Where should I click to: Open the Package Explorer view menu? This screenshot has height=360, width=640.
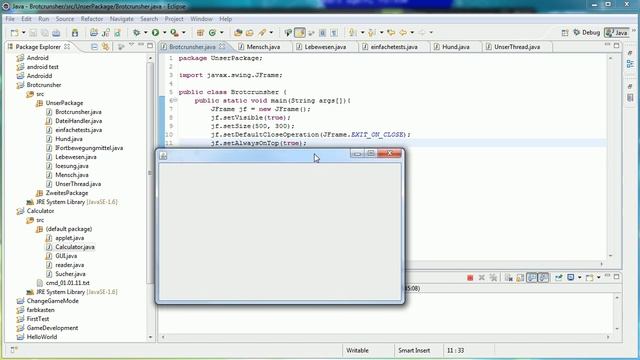coord(131,45)
